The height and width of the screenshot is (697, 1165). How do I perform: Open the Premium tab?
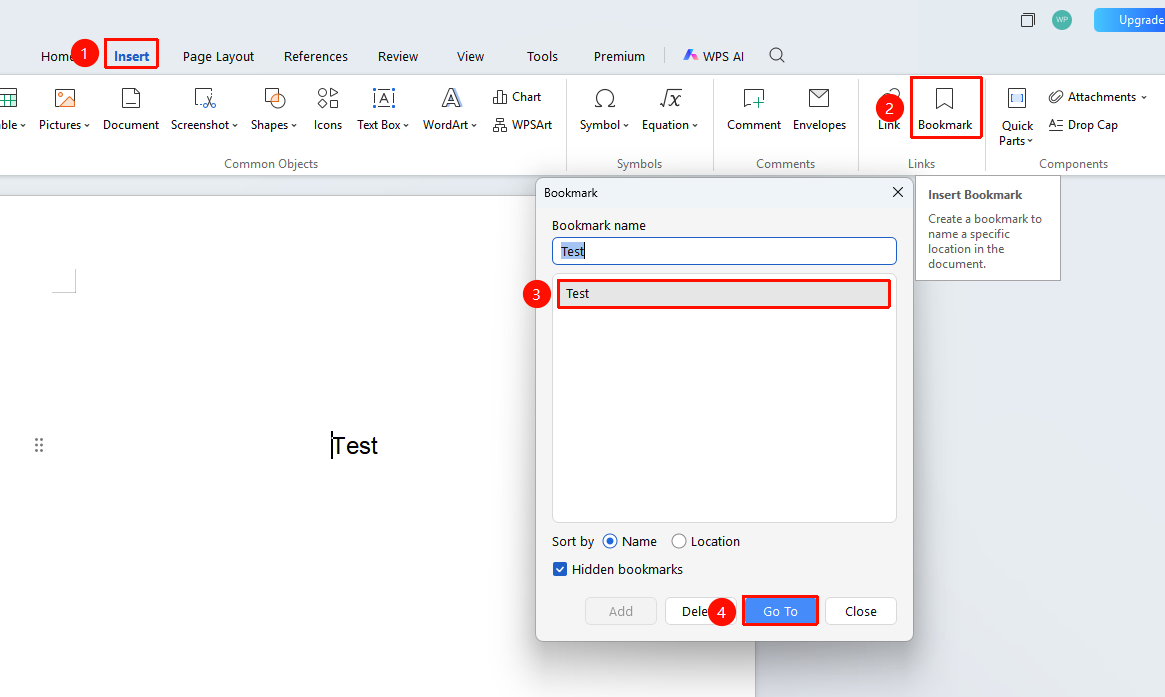click(619, 56)
